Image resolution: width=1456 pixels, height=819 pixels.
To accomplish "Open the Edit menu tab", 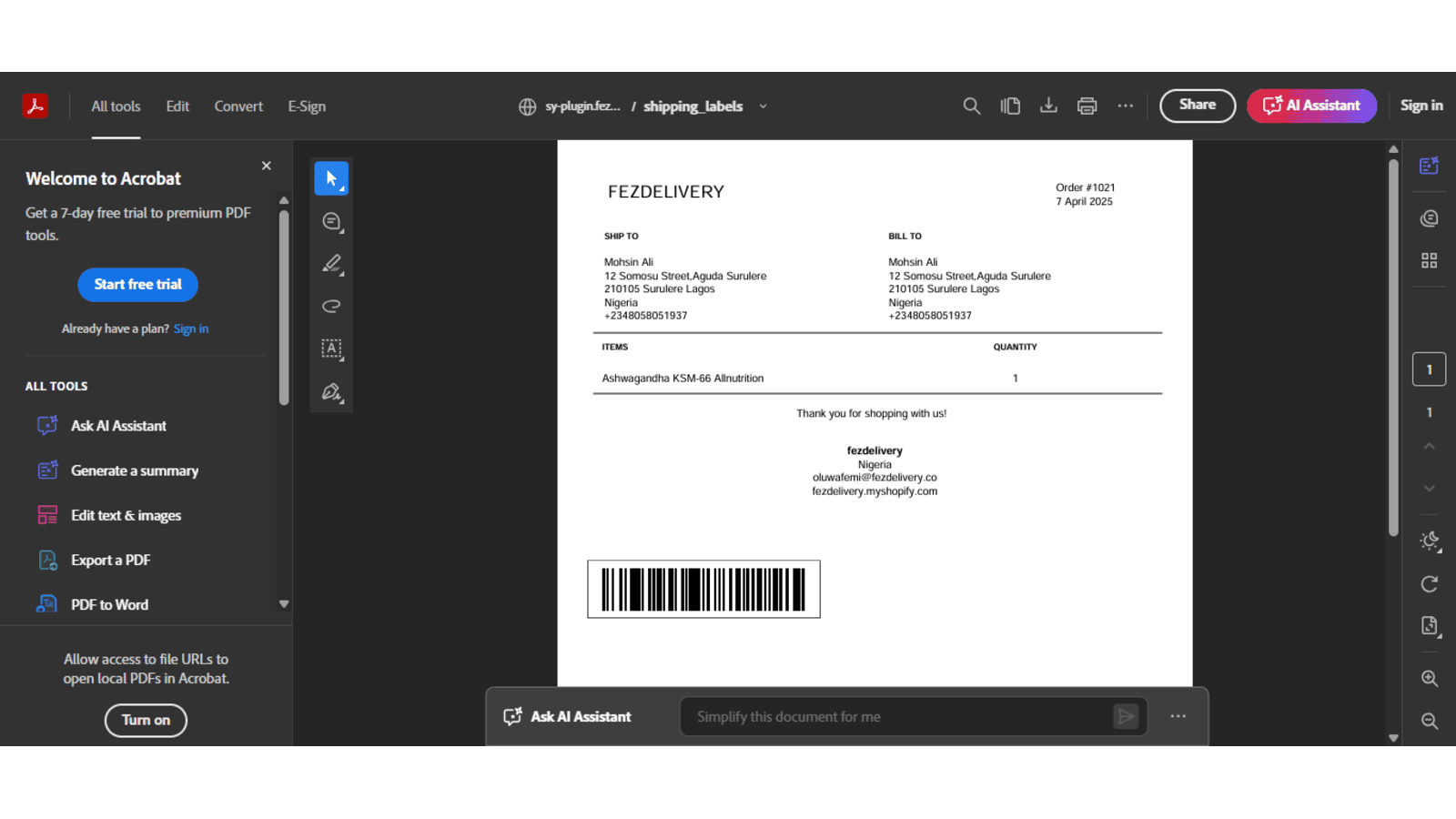I will [x=177, y=106].
